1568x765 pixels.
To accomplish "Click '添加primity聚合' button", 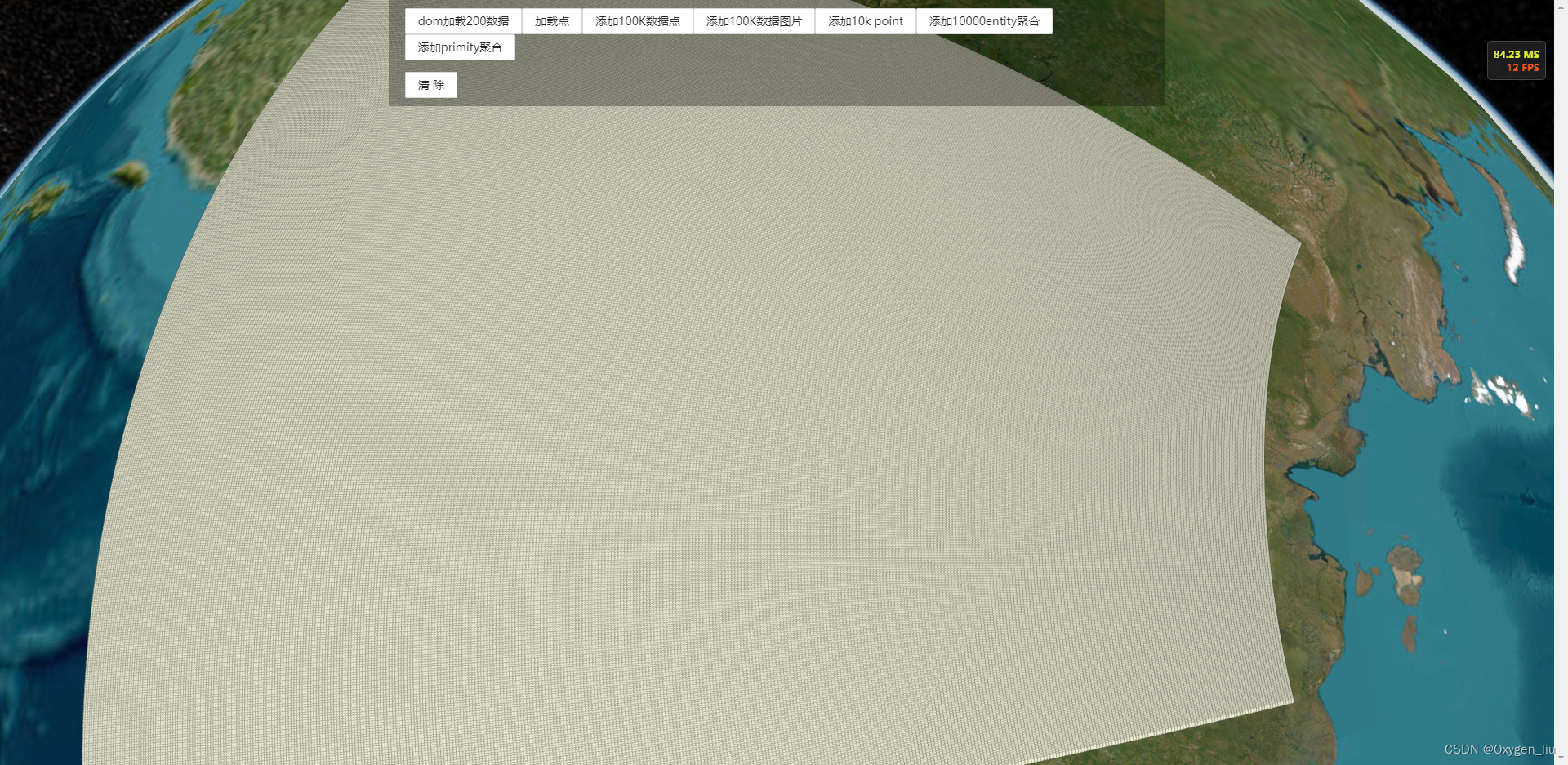I will coord(460,47).
